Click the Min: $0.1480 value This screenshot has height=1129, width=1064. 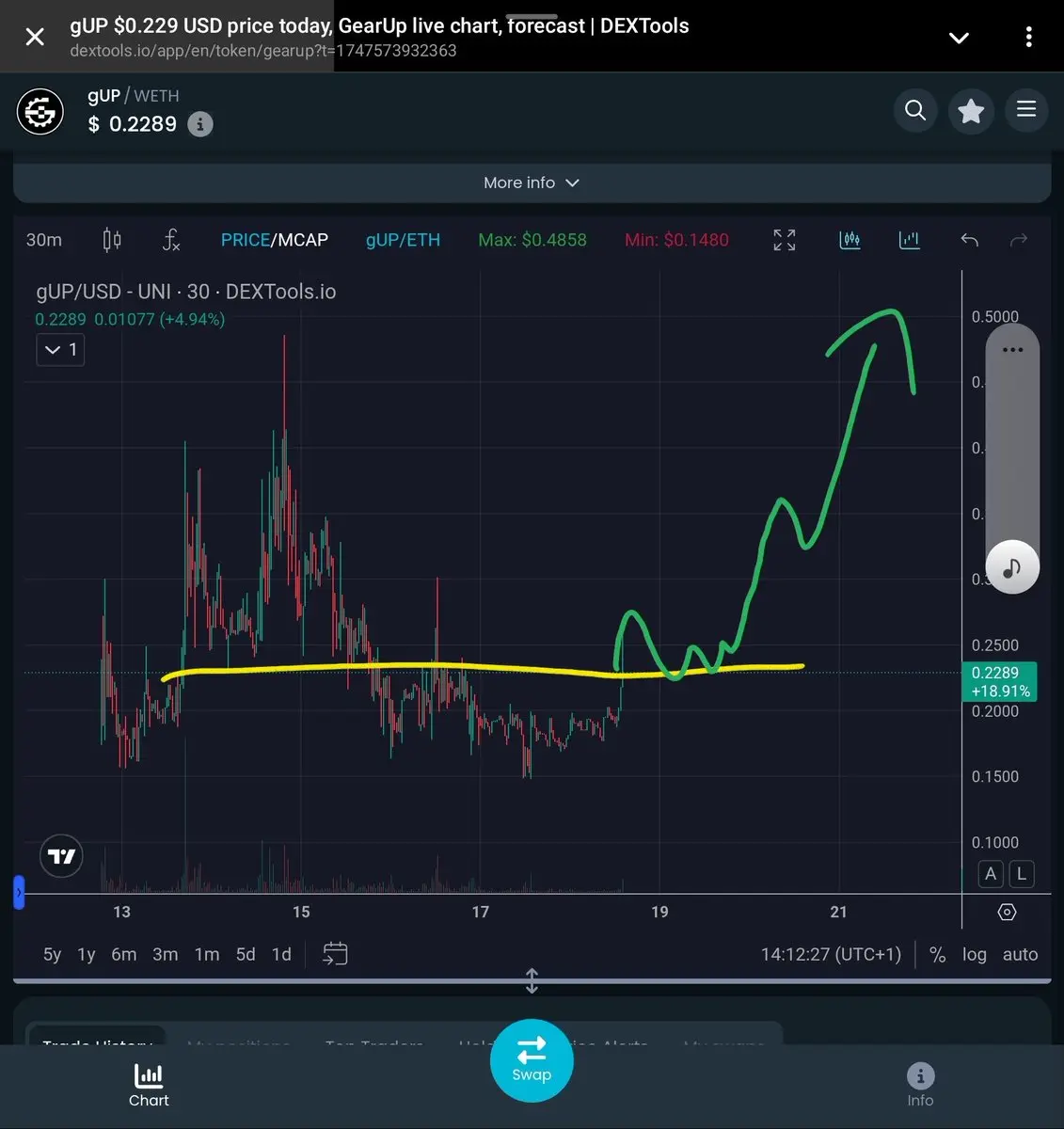[676, 240]
